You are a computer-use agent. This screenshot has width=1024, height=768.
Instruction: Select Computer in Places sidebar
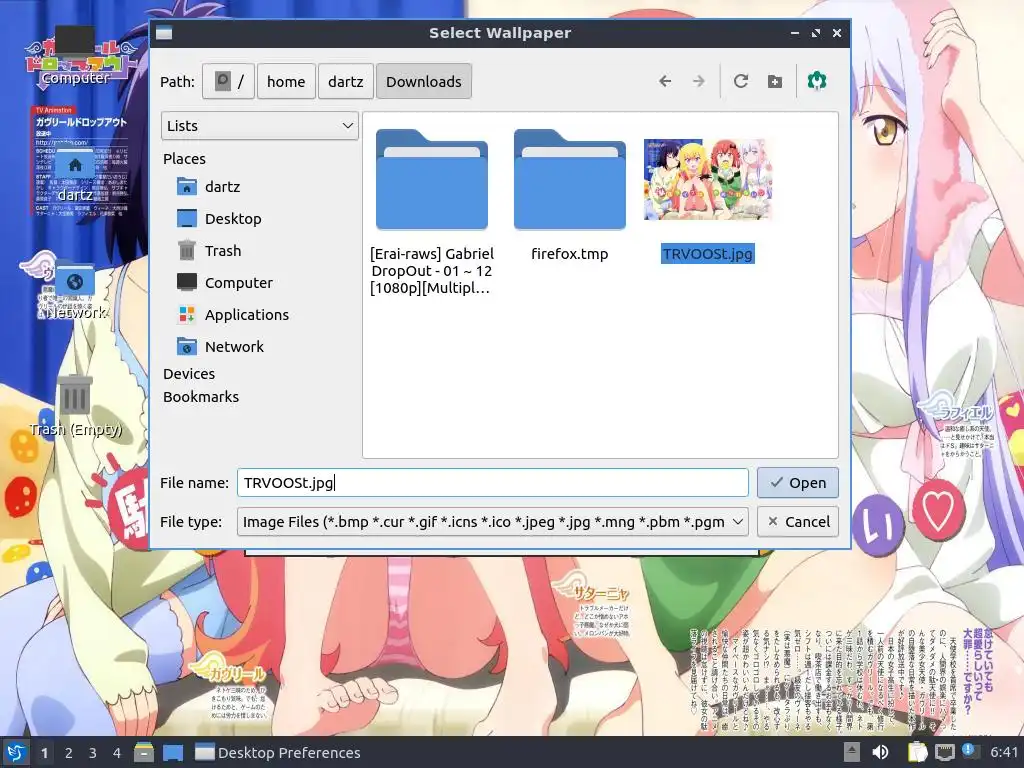coord(238,283)
